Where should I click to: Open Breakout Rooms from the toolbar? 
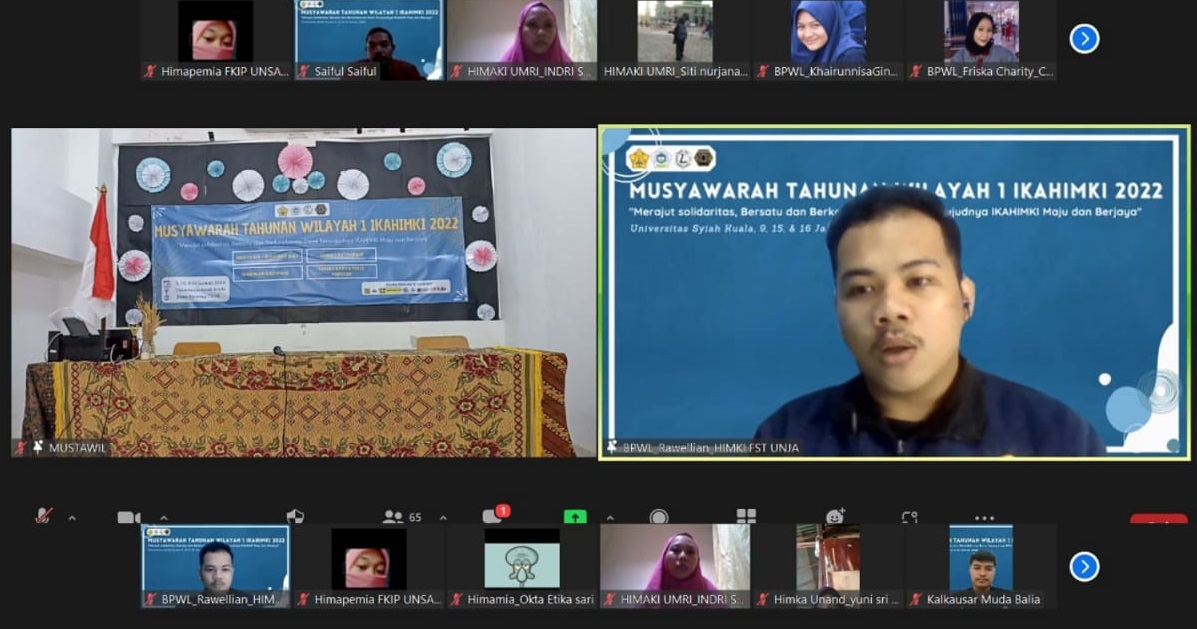point(746,517)
